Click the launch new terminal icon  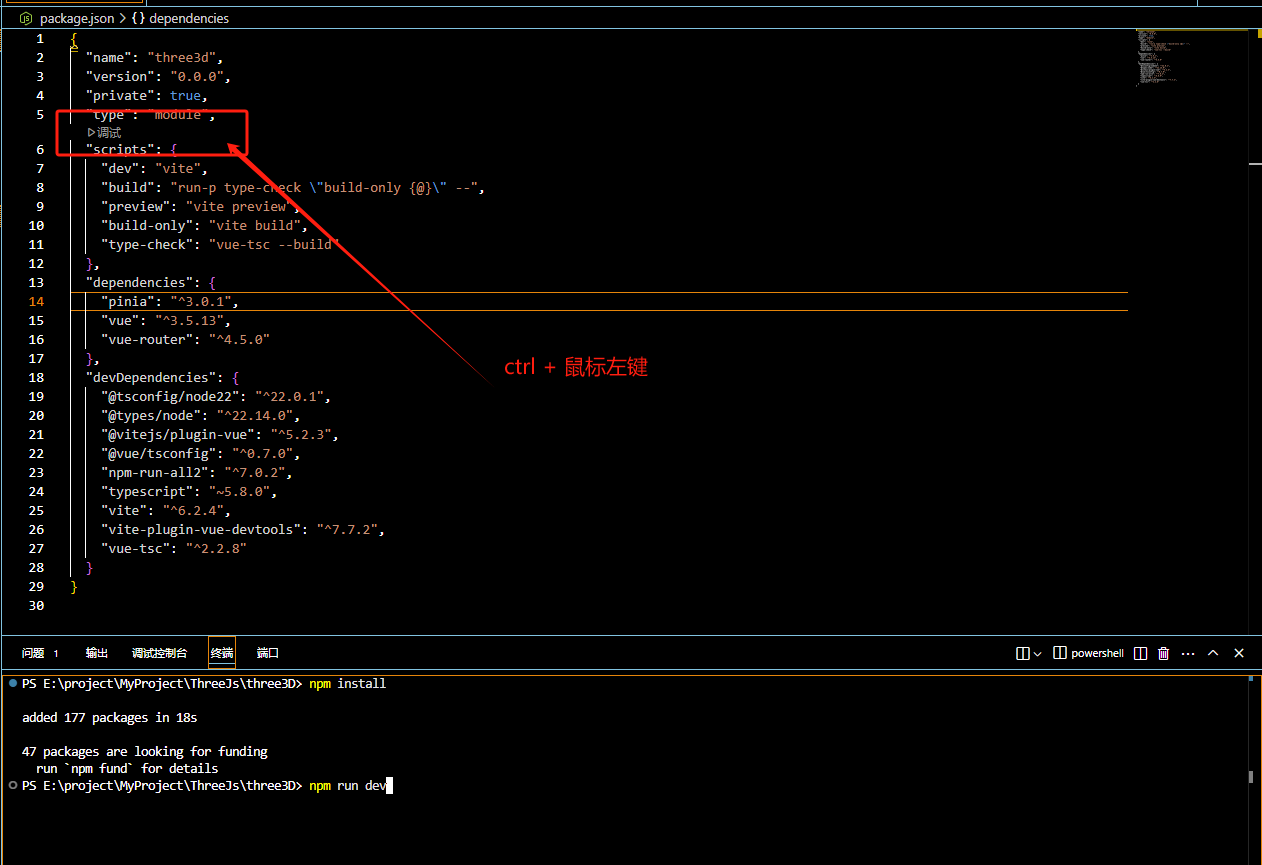coord(1023,653)
